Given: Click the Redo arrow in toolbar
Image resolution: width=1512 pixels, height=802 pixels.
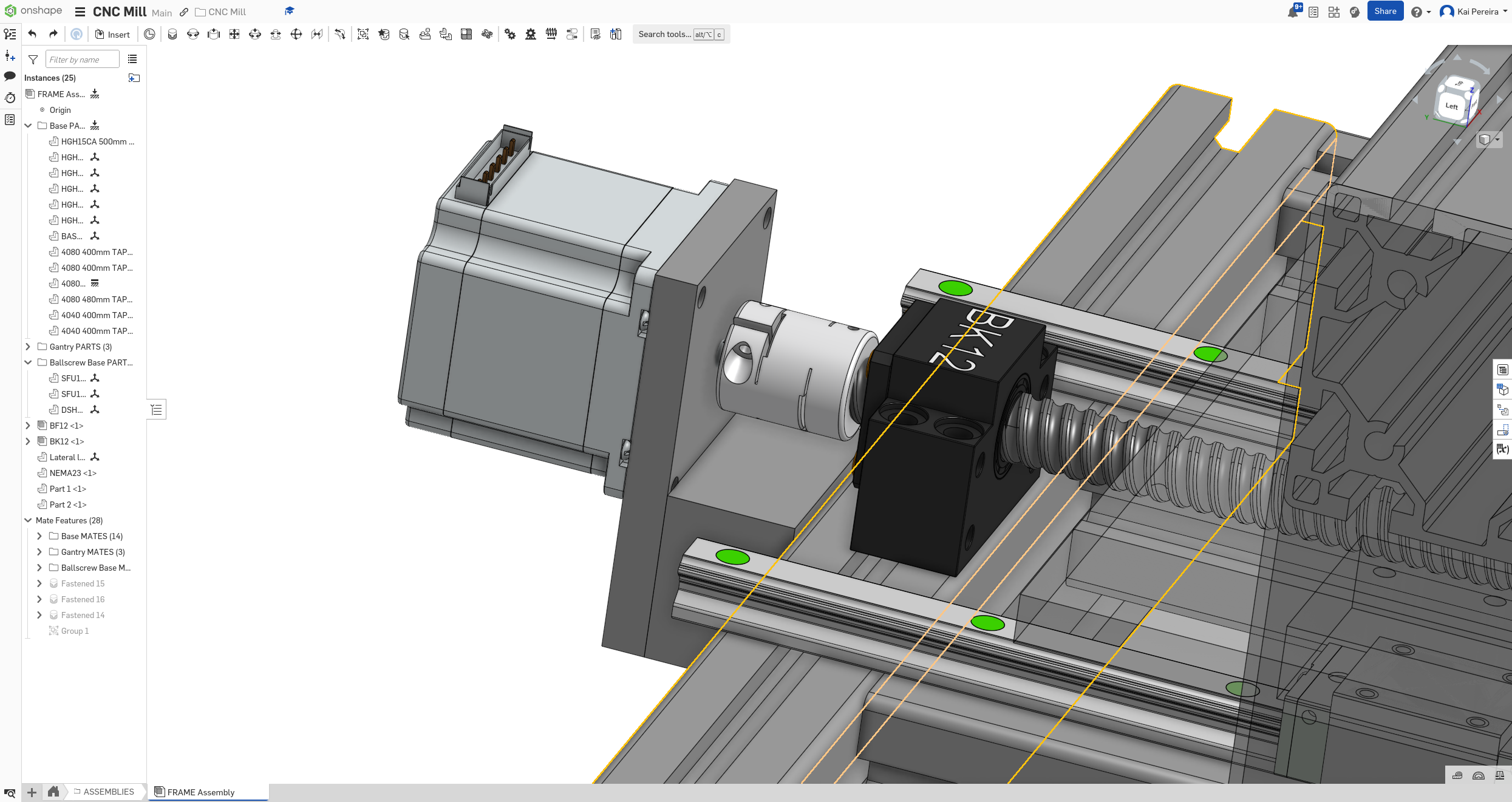Looking at the screenshot, I should pos(53,35).
